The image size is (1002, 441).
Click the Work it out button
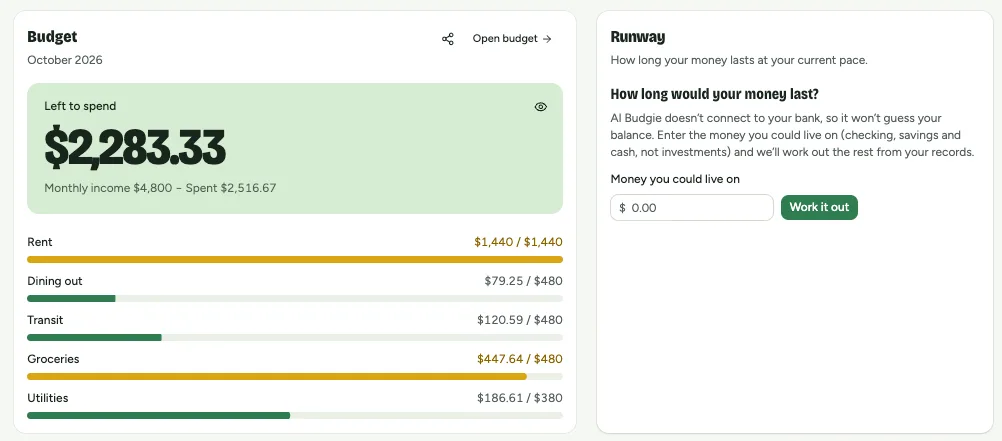[x=819, y=207]
